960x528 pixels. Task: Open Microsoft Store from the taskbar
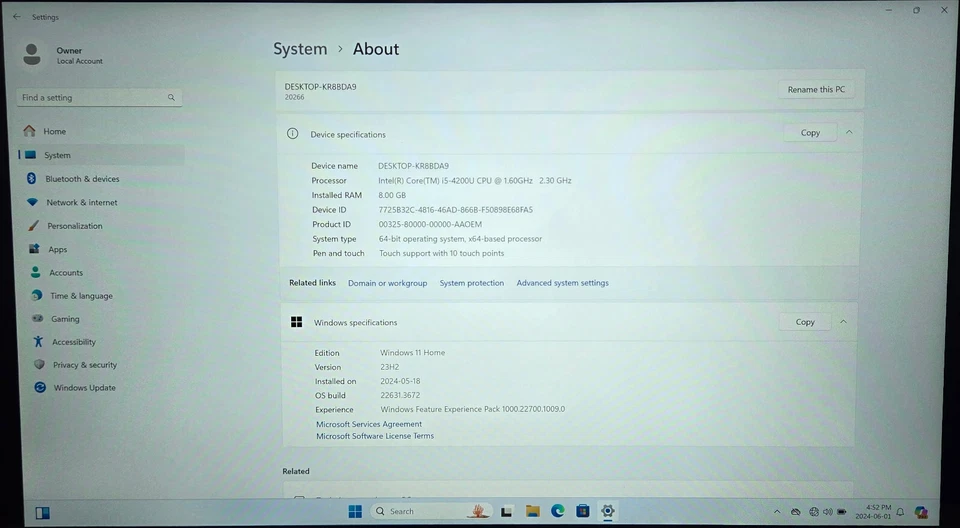[x=583, y=511]
